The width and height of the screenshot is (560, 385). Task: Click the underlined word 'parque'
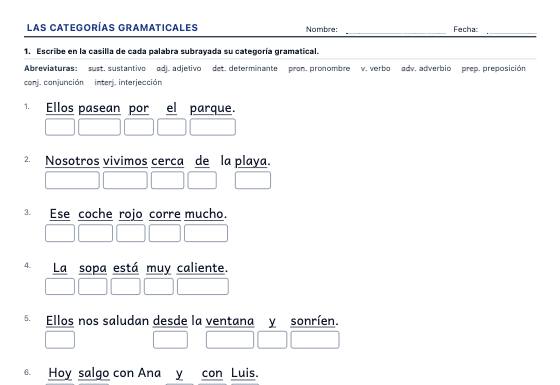click(211, 108)
